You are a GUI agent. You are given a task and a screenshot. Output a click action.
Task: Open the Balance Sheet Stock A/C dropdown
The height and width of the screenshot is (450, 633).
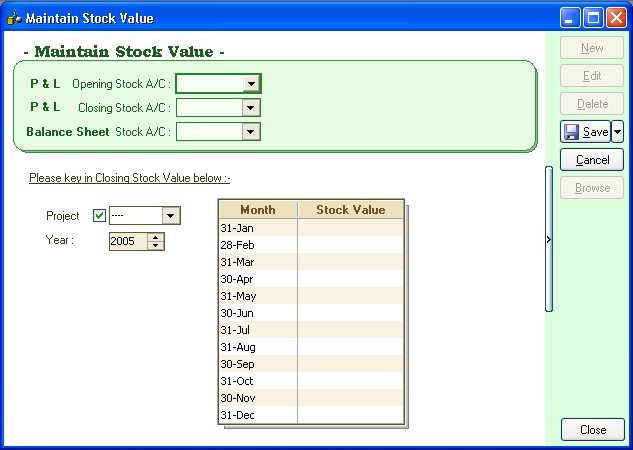coord(251,132)
